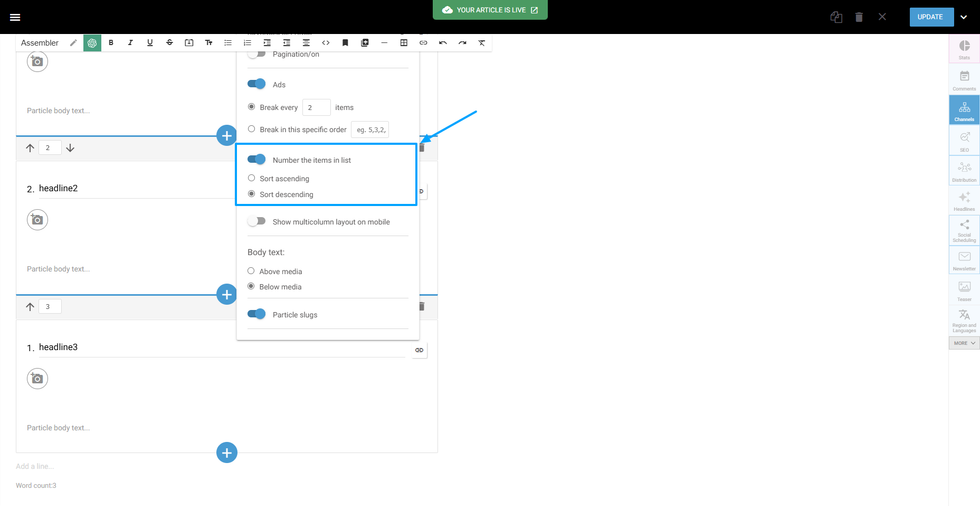
Task: Enable Show multicolumn layout on mobile
Action: coord(257,222)
